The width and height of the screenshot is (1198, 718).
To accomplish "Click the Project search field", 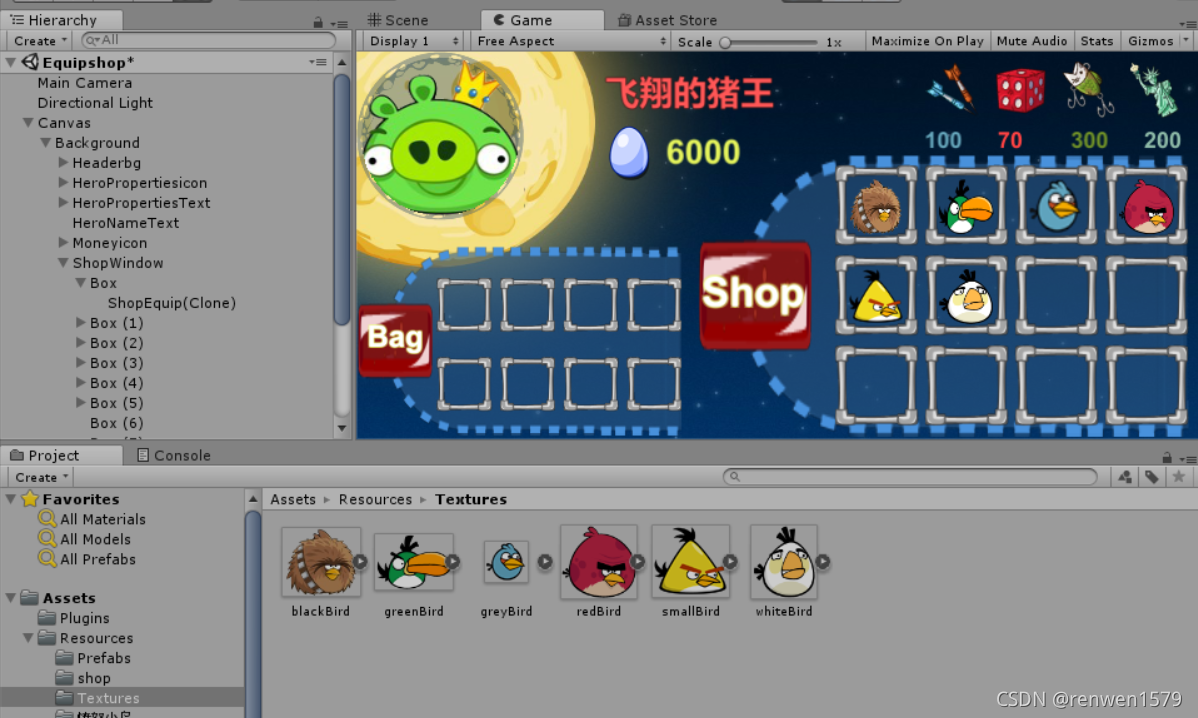I will click(x=910, y=477).
